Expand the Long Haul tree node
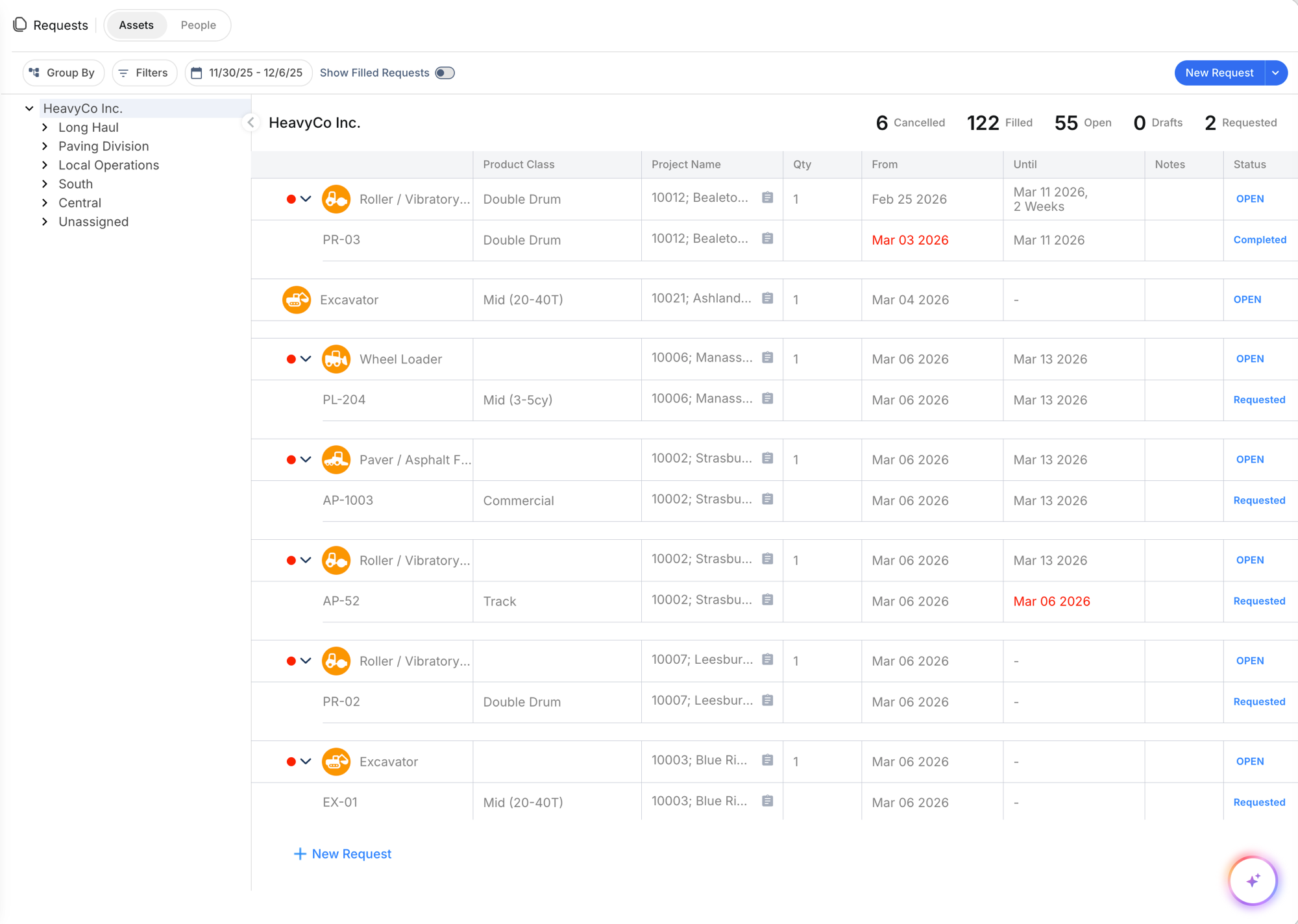The width and height of the screenshot is (1298, 924). pyautogui.click(x=45, y=127)
